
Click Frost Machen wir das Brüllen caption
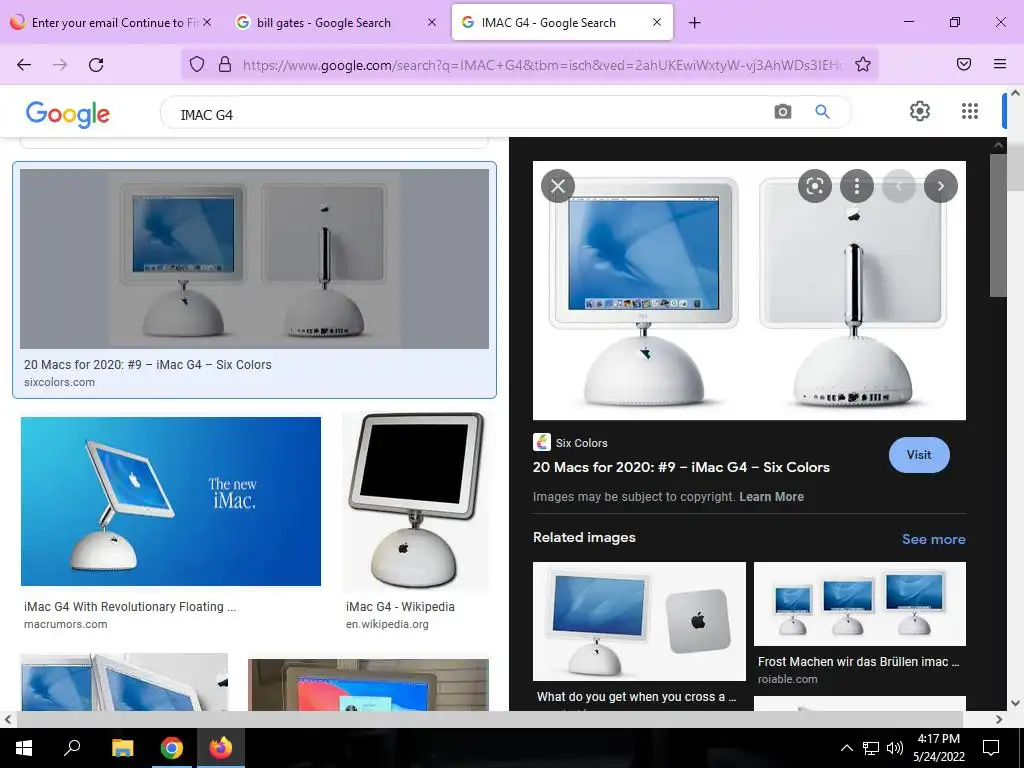point(858,662)
